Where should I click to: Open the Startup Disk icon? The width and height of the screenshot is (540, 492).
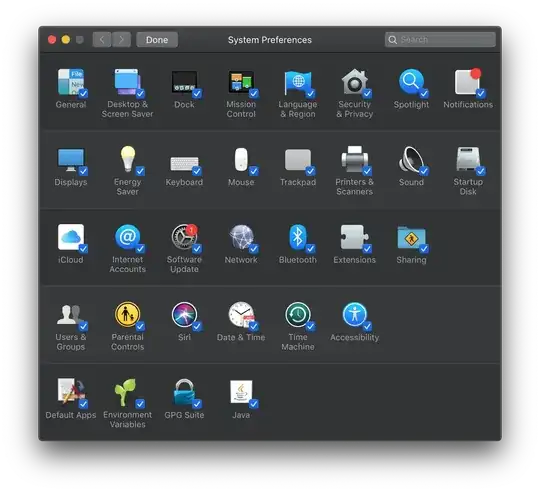(468, 159)
